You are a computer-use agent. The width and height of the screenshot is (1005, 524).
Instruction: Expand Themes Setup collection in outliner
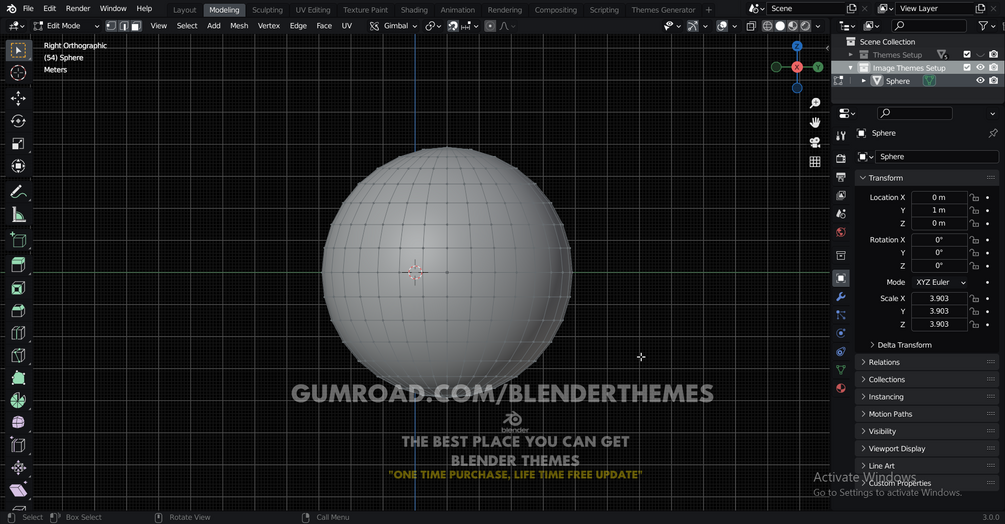tap(851, 54)
